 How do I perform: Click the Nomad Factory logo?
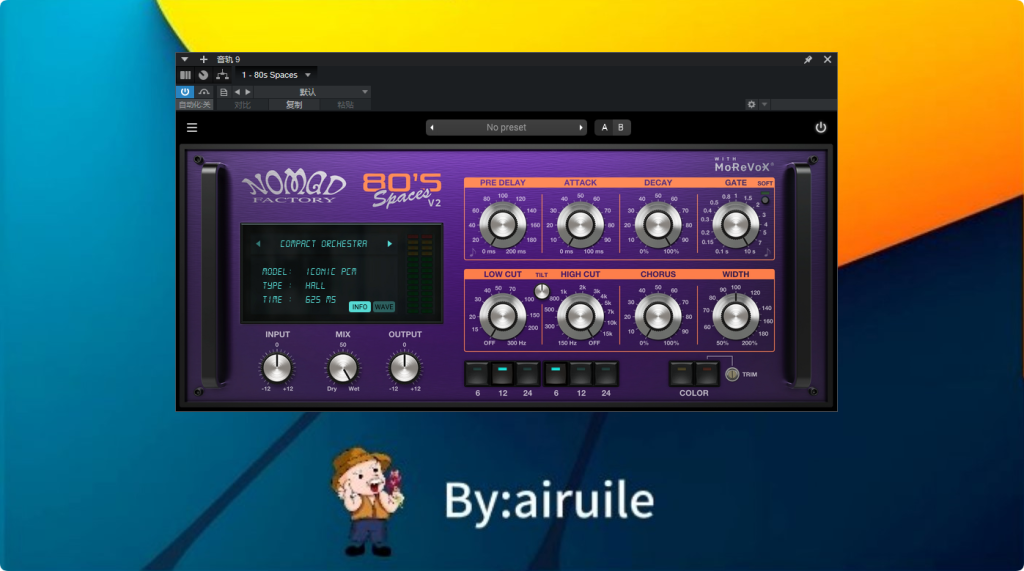(293, 188)
